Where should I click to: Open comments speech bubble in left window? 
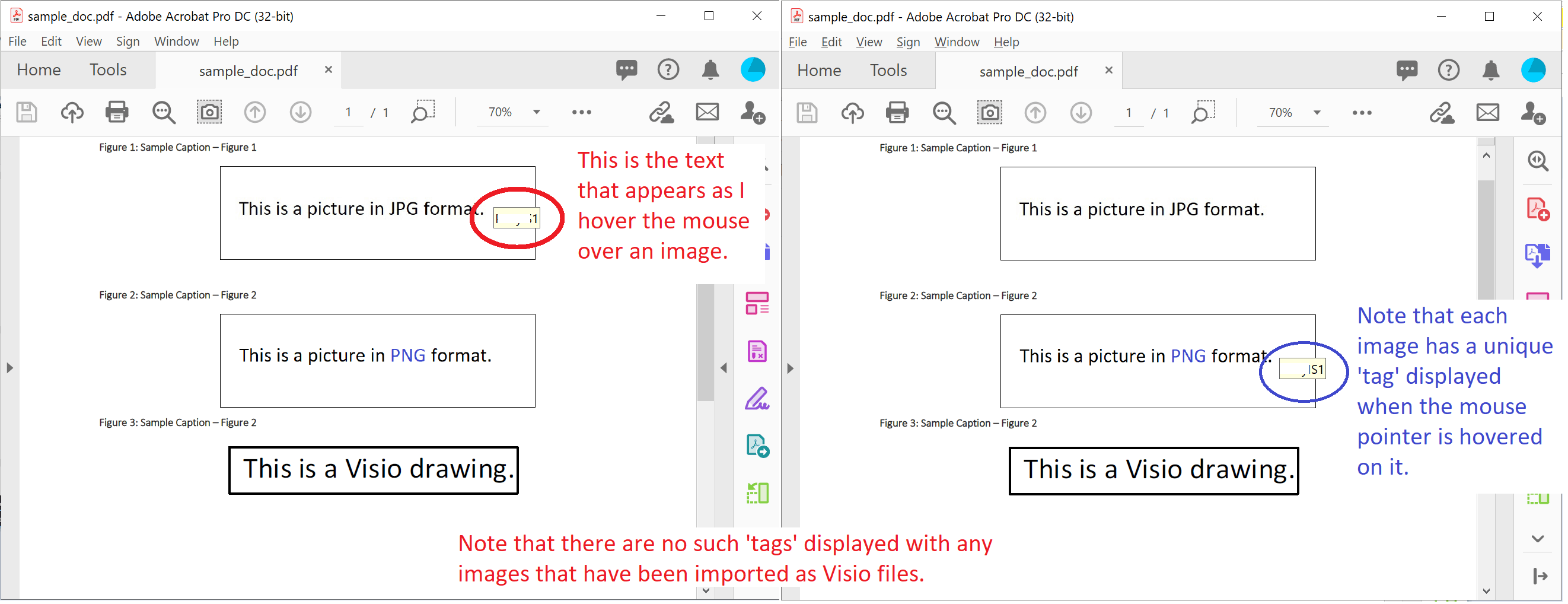(x=626, y=69)
